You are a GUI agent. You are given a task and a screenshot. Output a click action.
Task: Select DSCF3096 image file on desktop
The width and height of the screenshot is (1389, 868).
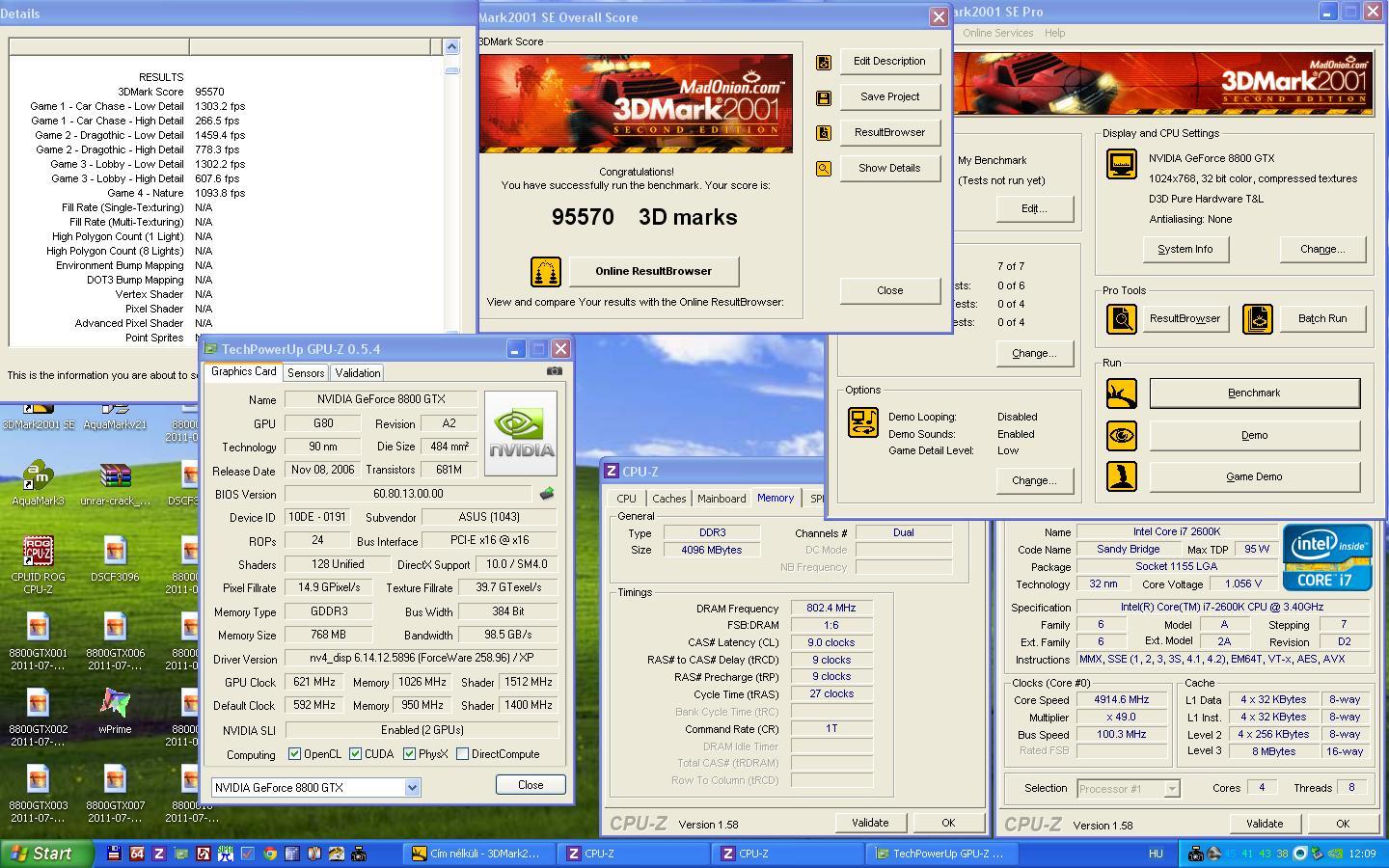(115, 559)
